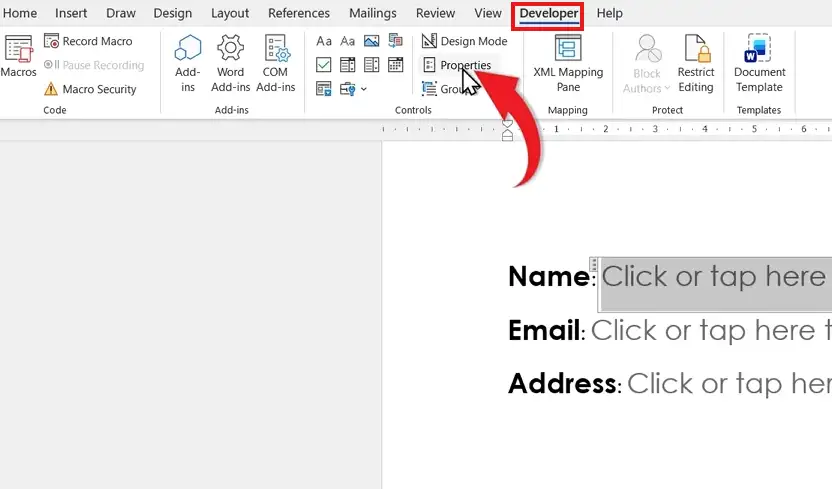This screenshot has width=832, height=489.
Task: Click the horizontal ruler at mark 3
Action: pyautogui.click(x=655, y=129)
